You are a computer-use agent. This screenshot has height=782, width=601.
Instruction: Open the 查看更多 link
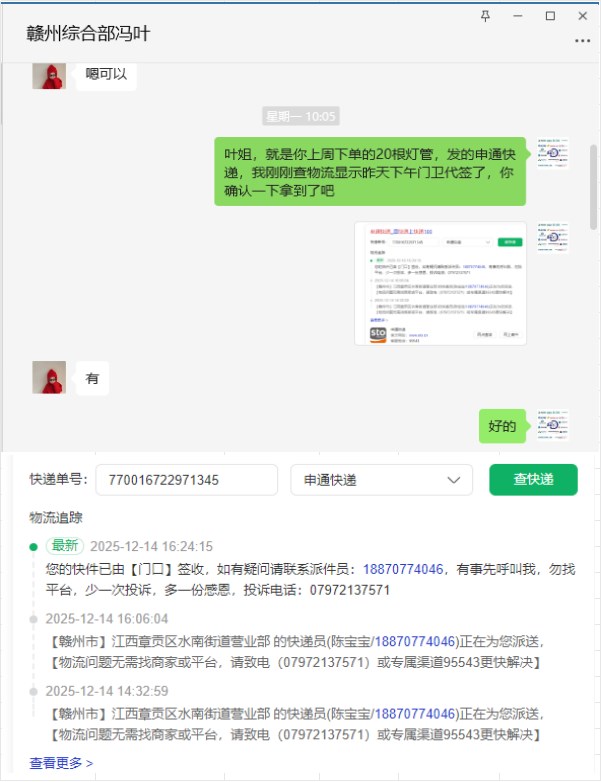coord(61,763)
